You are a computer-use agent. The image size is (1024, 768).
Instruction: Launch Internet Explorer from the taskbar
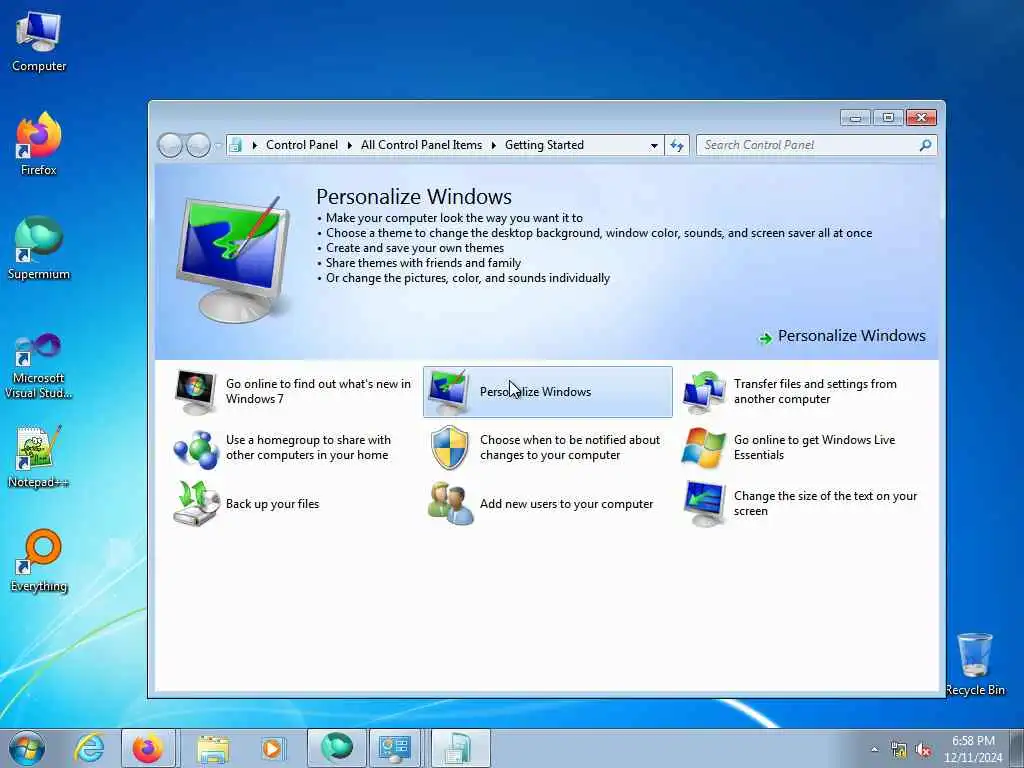[88, 748]
